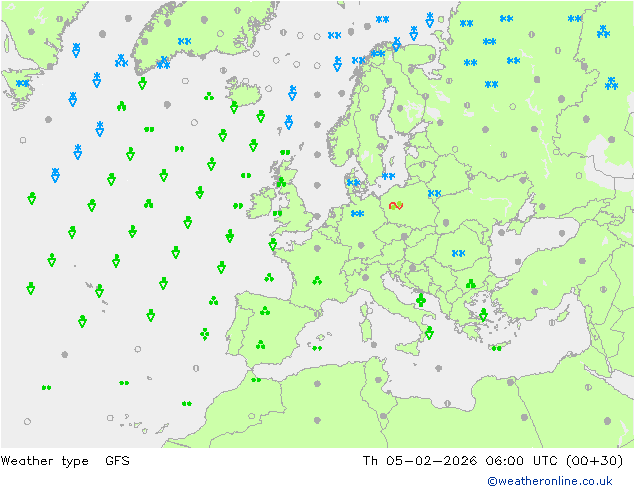Select the green shower symbol on Iceland's south coast
634x490 pixels.
pyautogui.click(x=234, y=107)
